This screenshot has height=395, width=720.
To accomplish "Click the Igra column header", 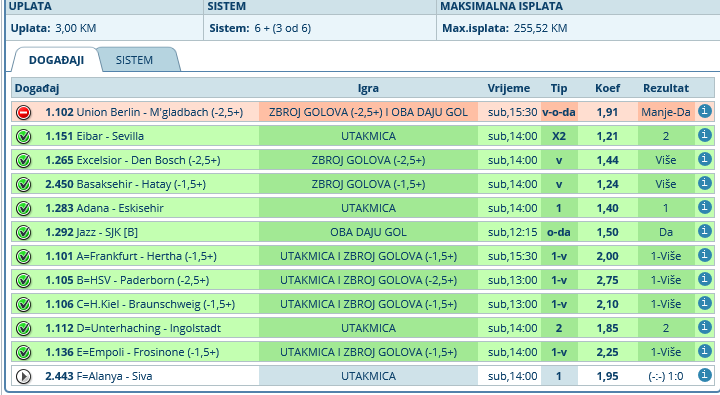I will (368, 88).
